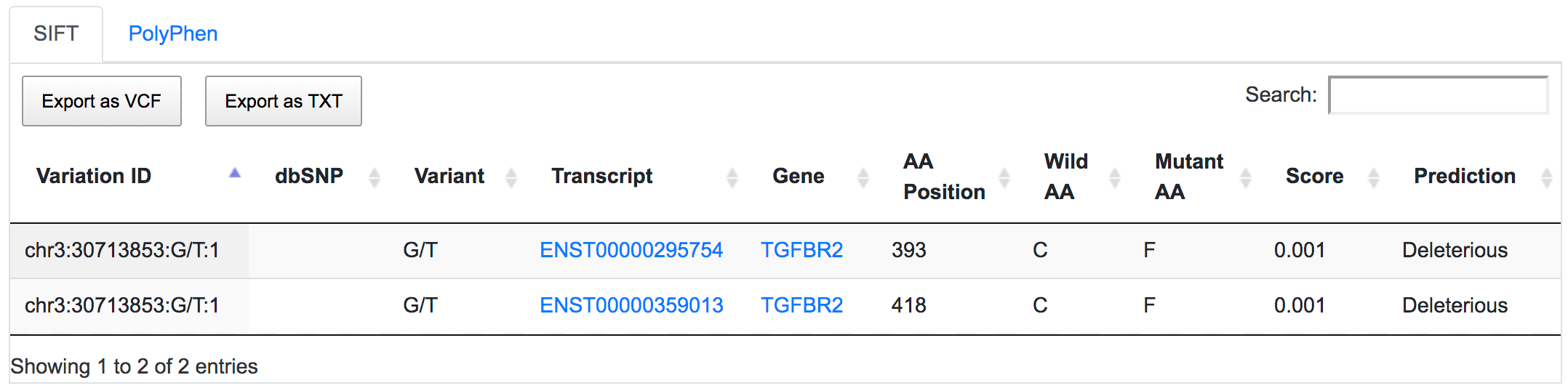Click Export as VCF button

pyautogui.click(x=102, y=101)
